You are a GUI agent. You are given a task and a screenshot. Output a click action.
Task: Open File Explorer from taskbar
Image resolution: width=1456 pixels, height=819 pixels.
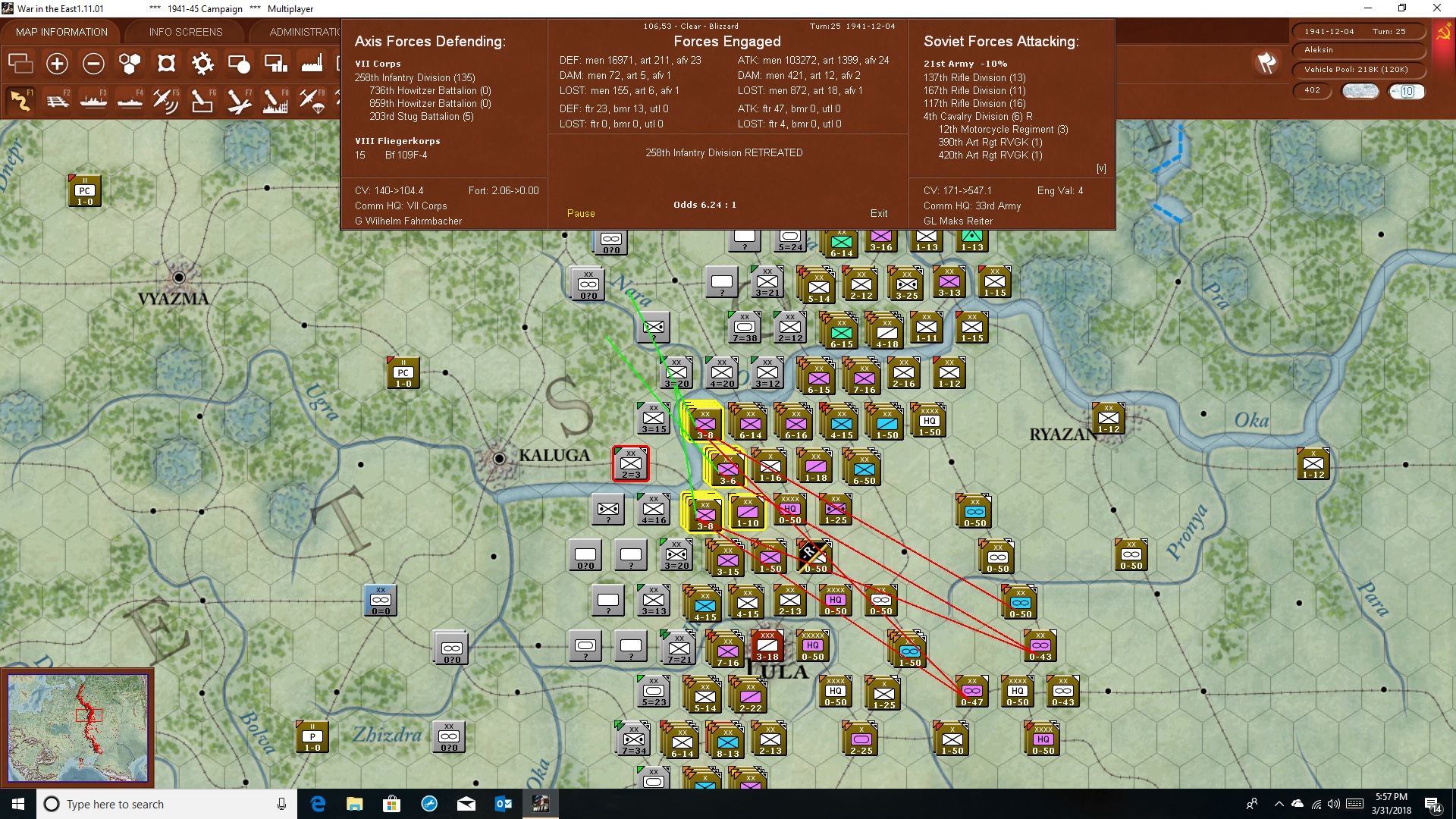click(x=355, y=804)
